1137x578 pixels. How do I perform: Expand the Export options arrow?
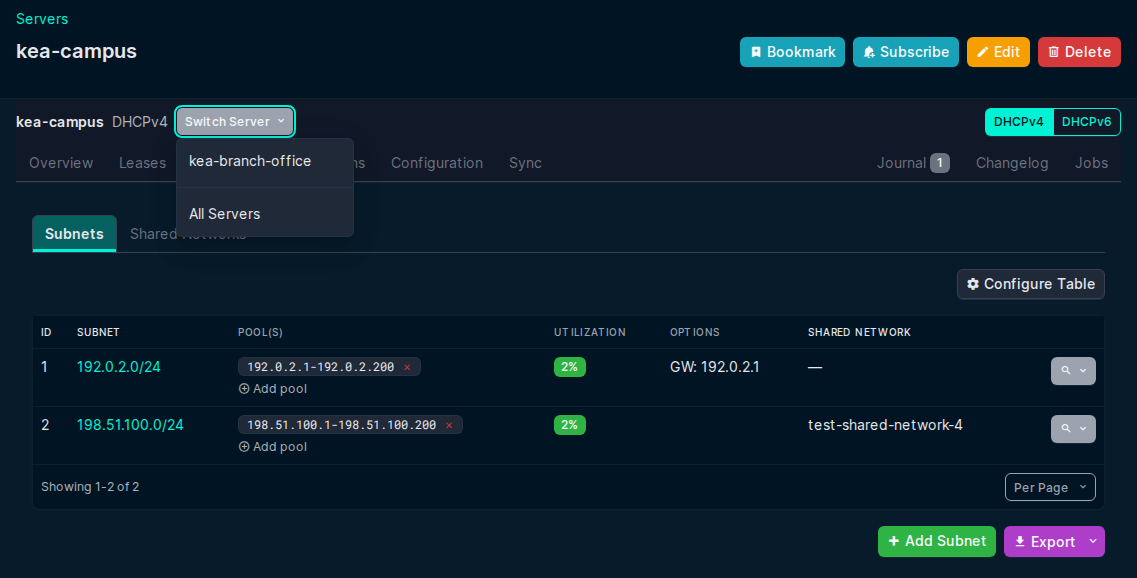(1093, 542)
